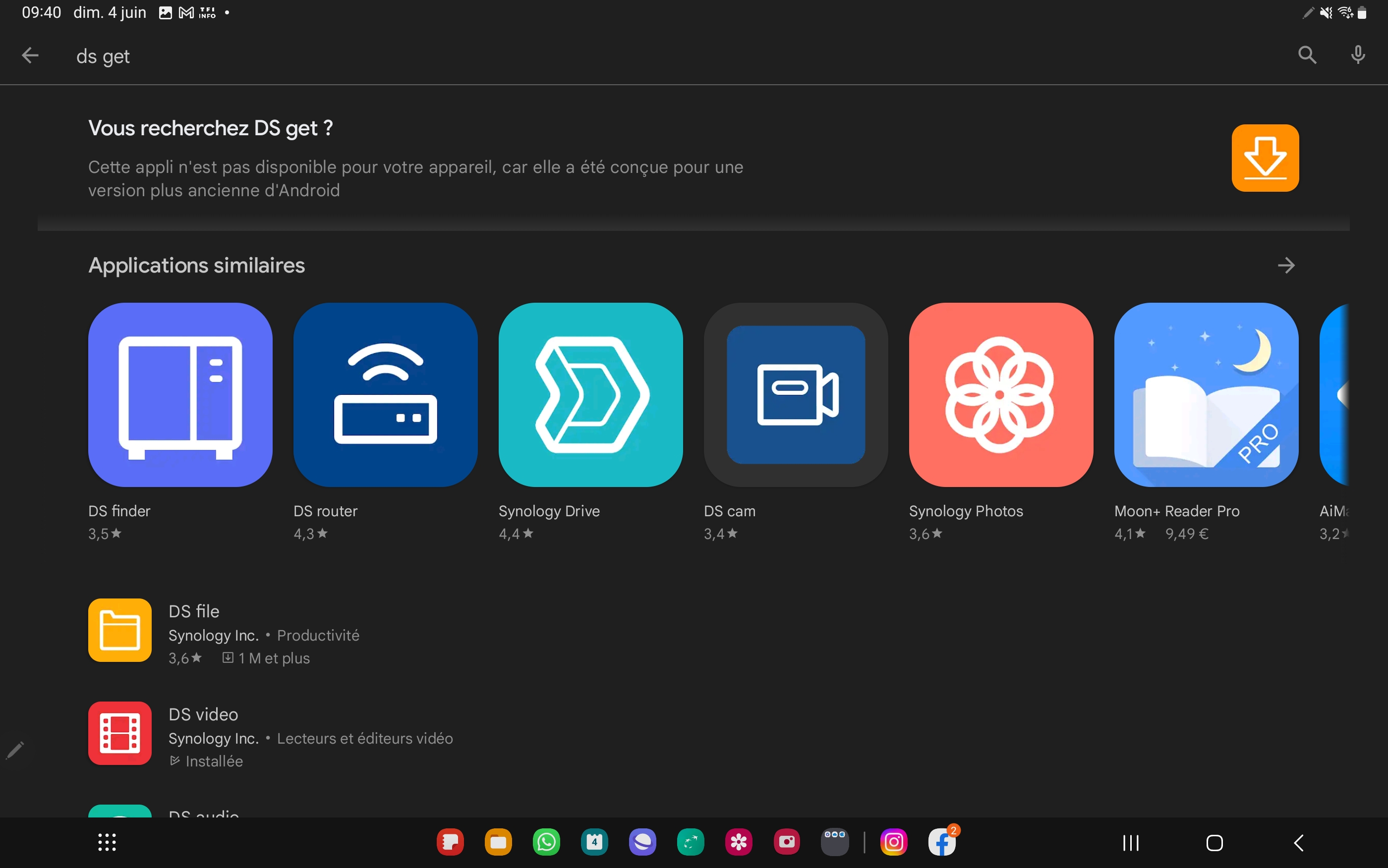Select the Synology Photos app icon
Image resolution: width=1388 pixels, height=868 pixels.
pyautogui.click(x=1000, y=395)
